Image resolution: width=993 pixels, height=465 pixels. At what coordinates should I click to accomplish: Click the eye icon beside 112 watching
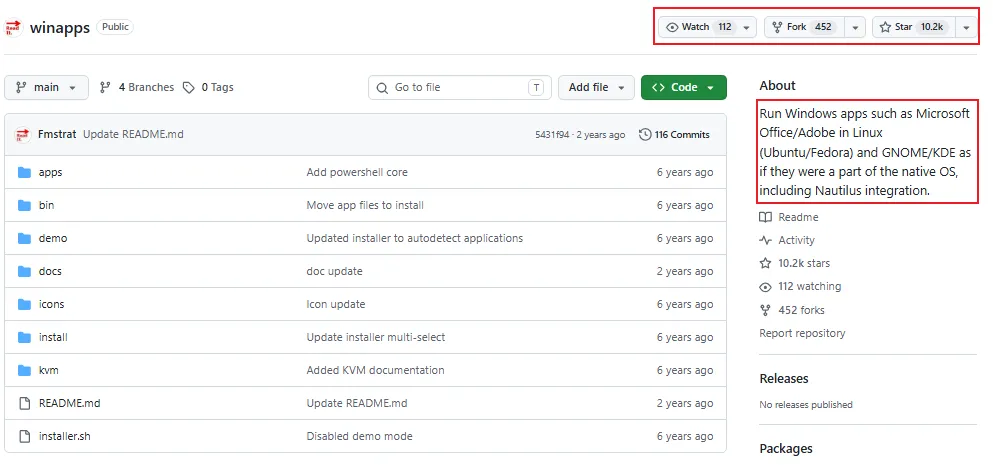(x=766, y=287)
